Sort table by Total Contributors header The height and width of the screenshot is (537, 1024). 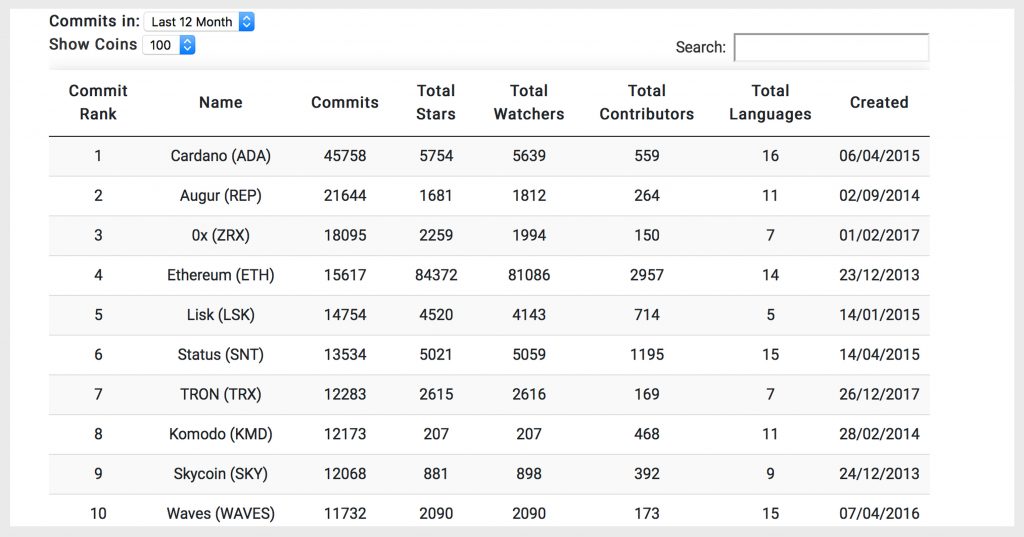pyautogui.click(x=647, y=102)
